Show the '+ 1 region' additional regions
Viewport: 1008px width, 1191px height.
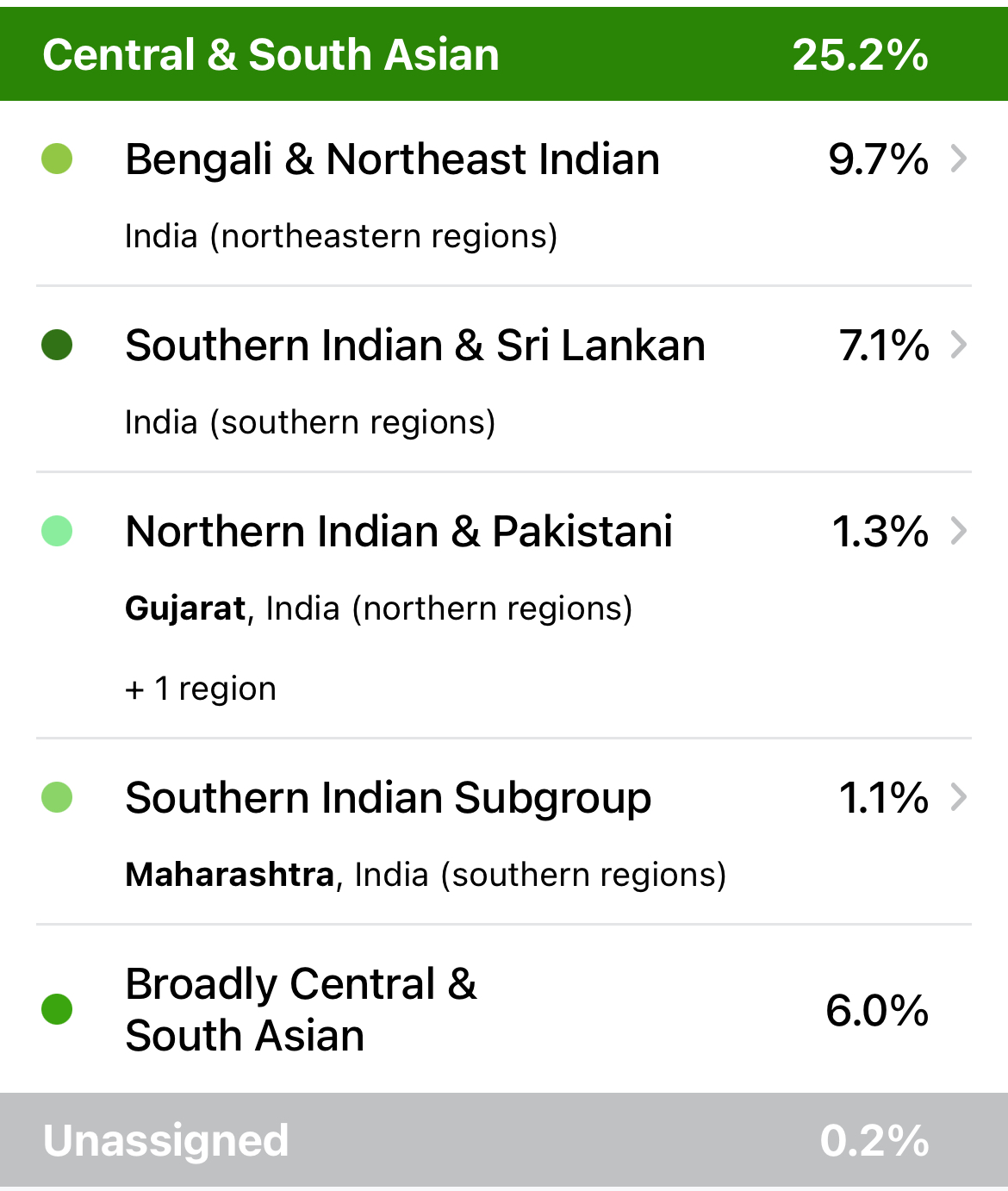point(201,689)
